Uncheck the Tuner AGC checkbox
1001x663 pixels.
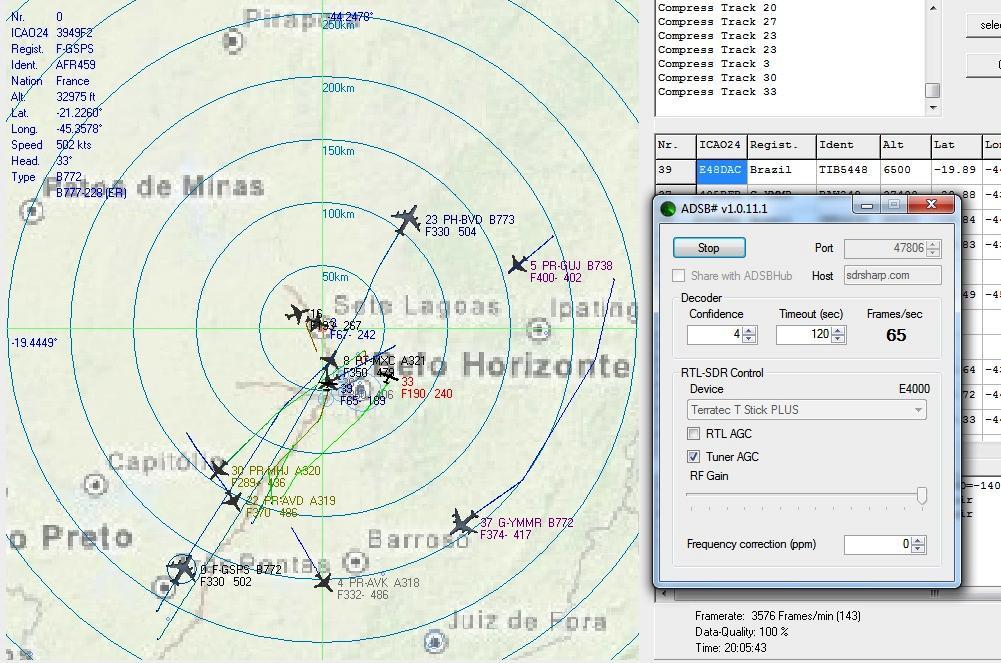[x=693, y=457]
